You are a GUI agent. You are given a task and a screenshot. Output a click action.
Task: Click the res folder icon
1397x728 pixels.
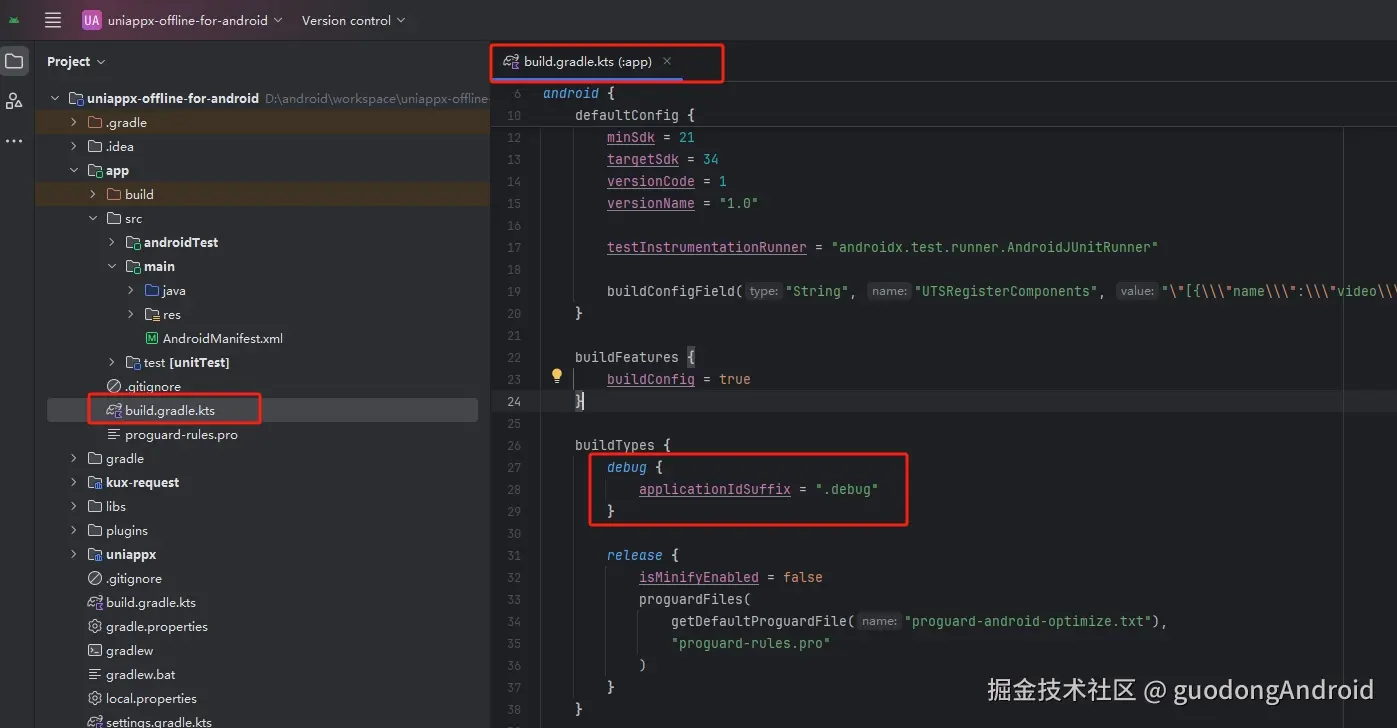click(x=152, y=314)
